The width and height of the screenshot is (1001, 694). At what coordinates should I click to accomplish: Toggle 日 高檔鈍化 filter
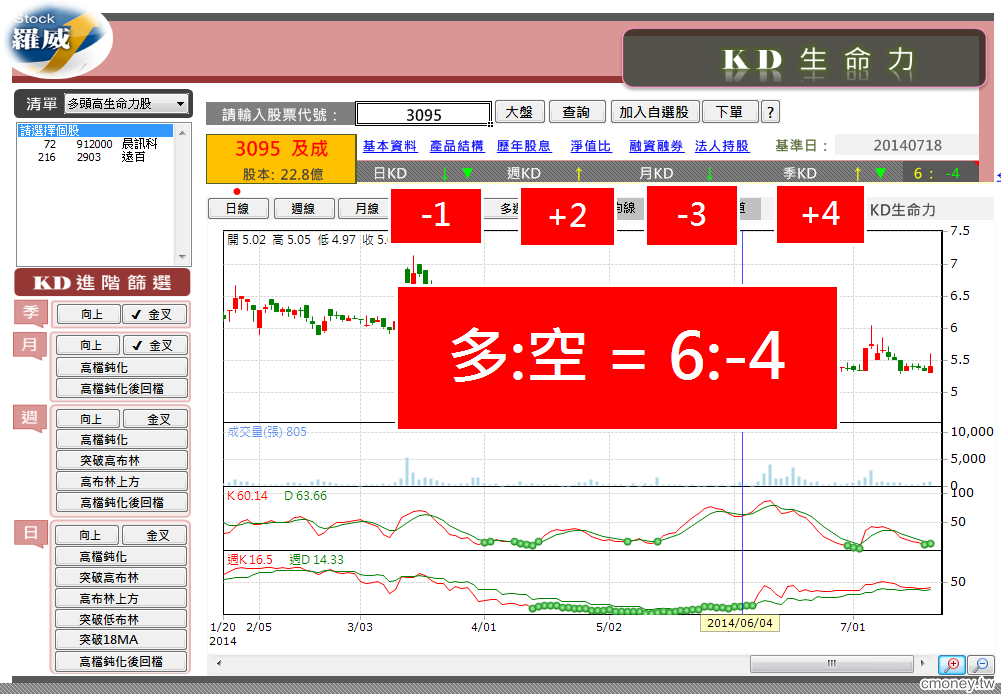click(x=121, y=556)
